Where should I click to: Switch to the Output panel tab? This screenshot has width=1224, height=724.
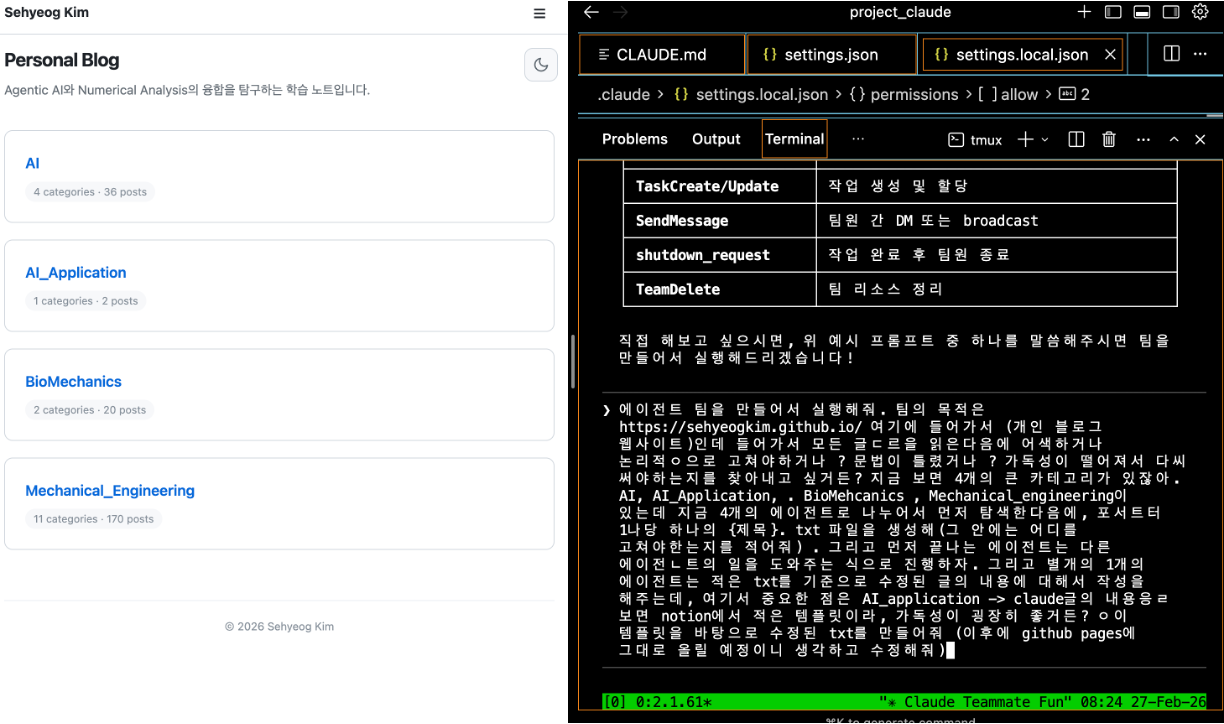point(716,139)
